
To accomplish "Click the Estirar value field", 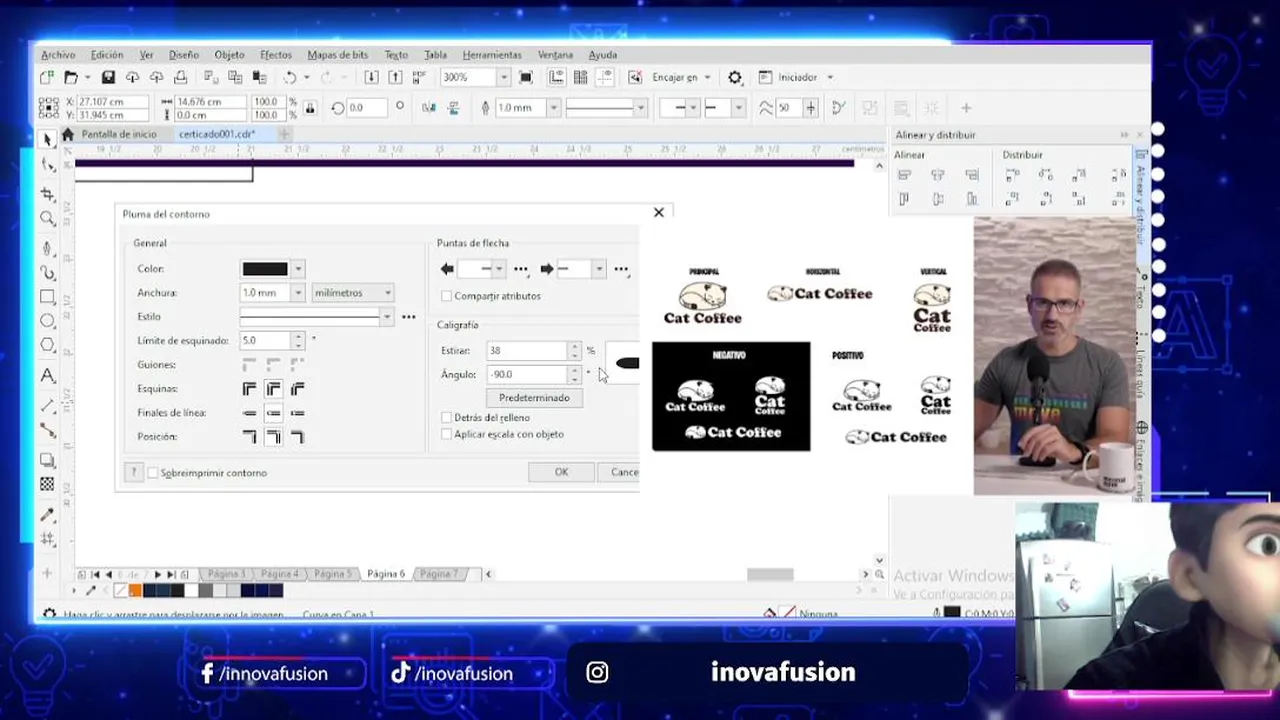I will (527, 351).
